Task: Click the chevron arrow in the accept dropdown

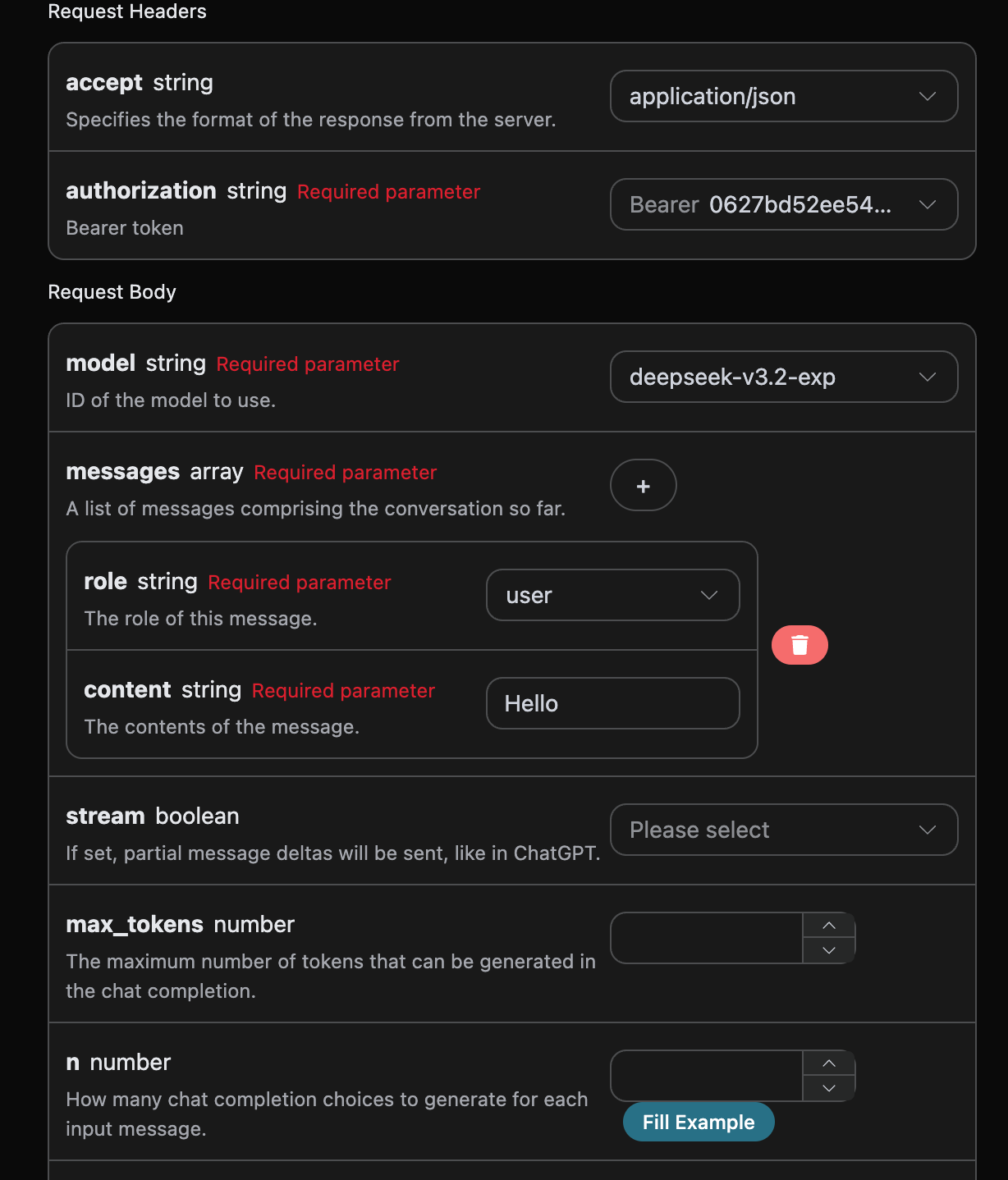Action: [x=928, y=96]
